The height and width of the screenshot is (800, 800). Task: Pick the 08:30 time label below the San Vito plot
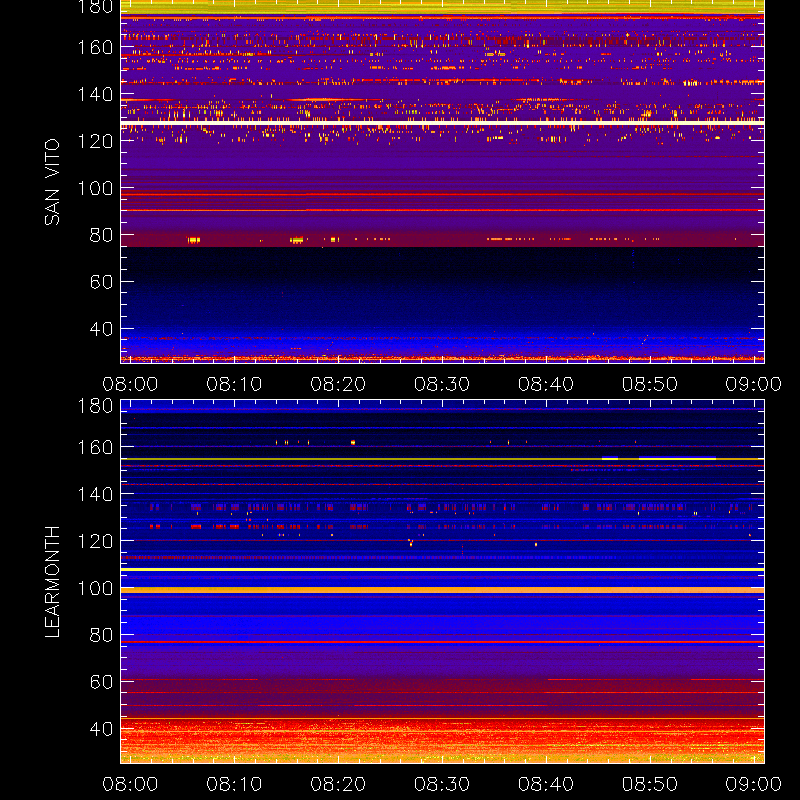[442, 384]
